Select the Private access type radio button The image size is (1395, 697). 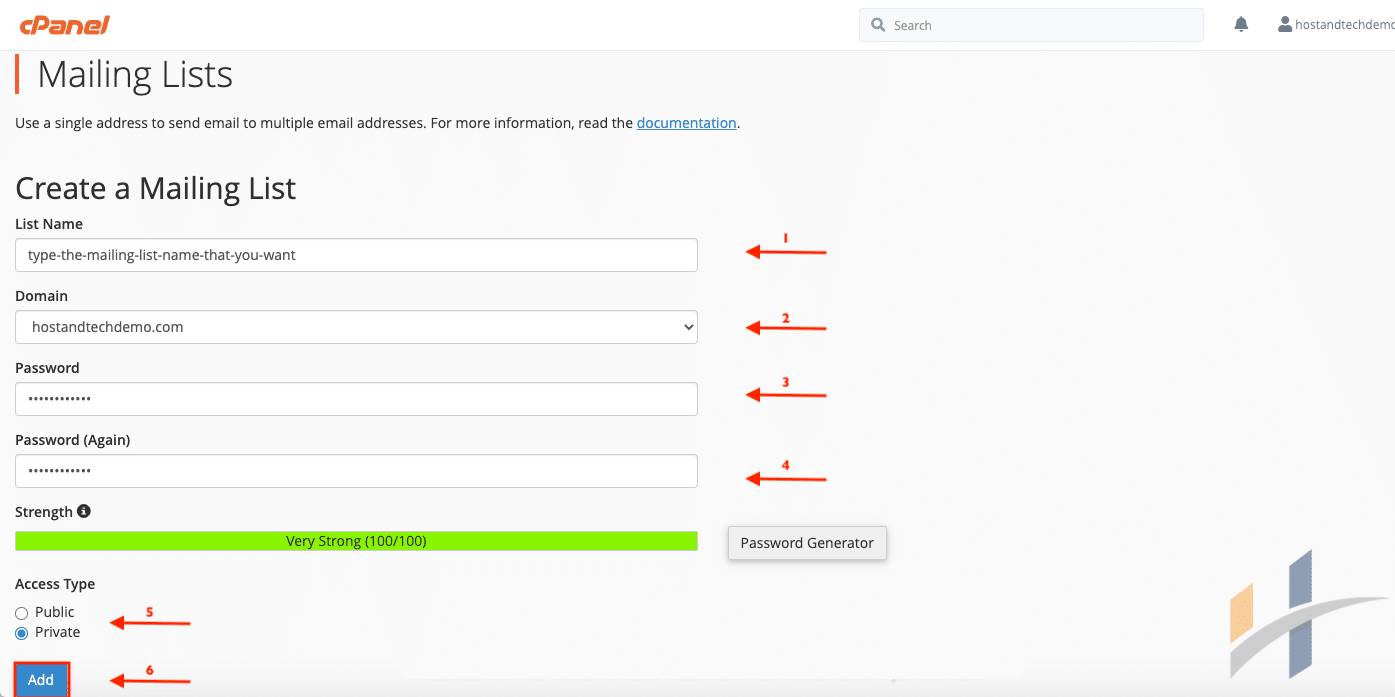pyautogui.click(x=21, y=632)
